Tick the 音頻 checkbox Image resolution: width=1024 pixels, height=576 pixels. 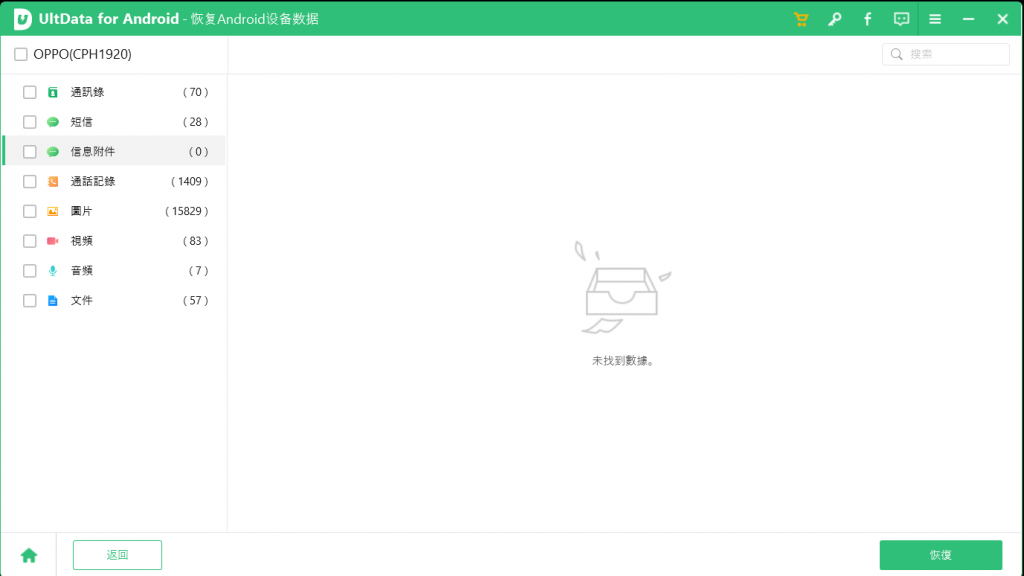[x=29, y=270]
